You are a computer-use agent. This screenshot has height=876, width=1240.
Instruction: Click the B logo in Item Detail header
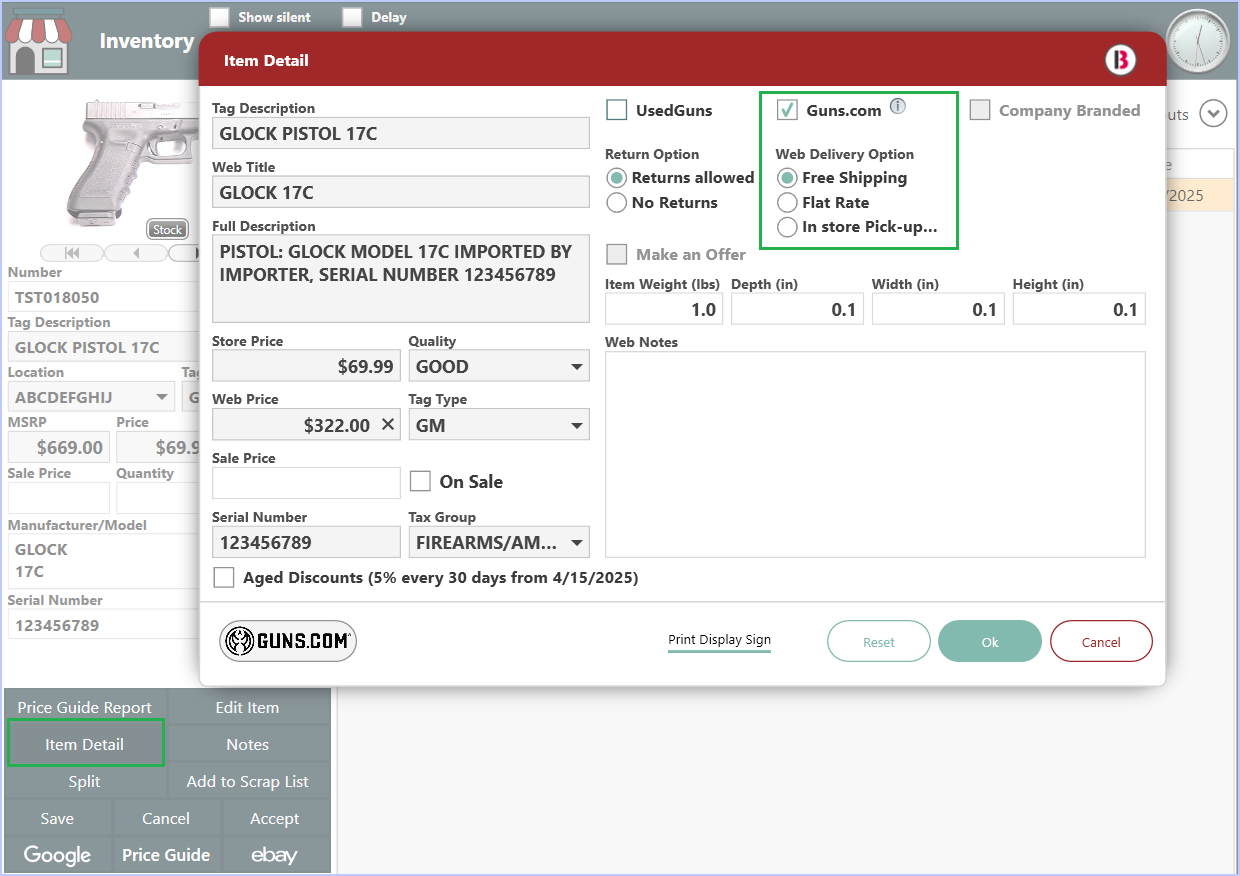1121,60
